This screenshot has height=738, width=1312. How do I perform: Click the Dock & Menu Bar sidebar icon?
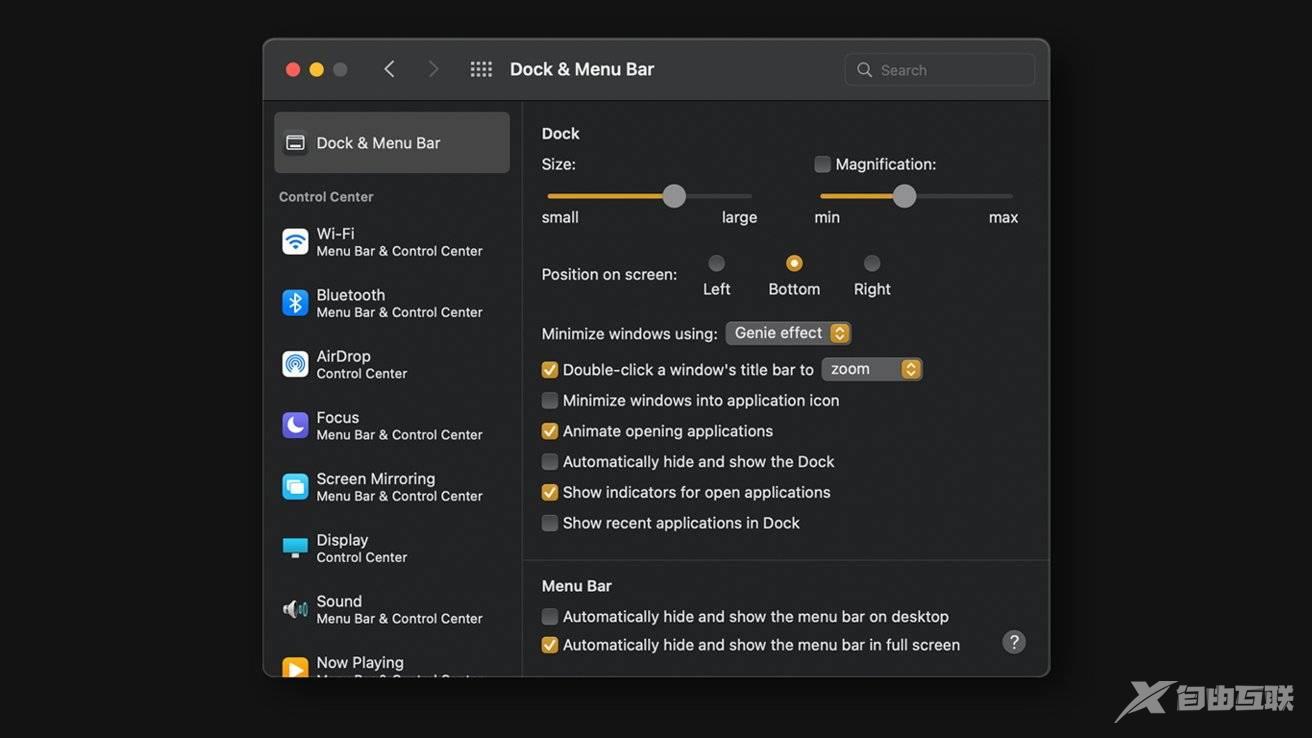[x=295, y=143]
